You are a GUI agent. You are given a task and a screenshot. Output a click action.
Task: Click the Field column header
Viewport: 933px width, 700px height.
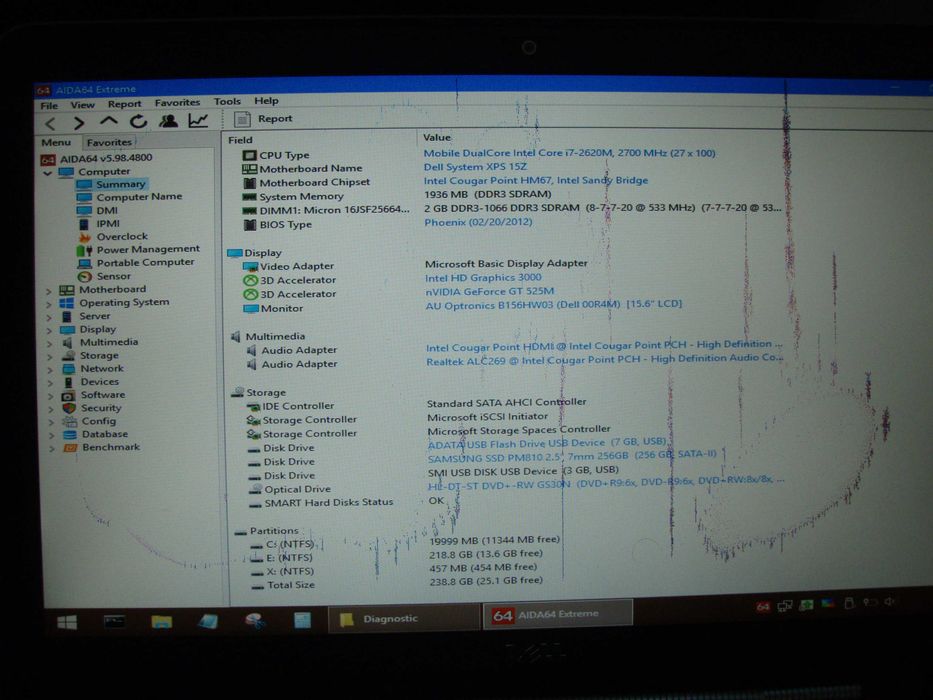240,140
